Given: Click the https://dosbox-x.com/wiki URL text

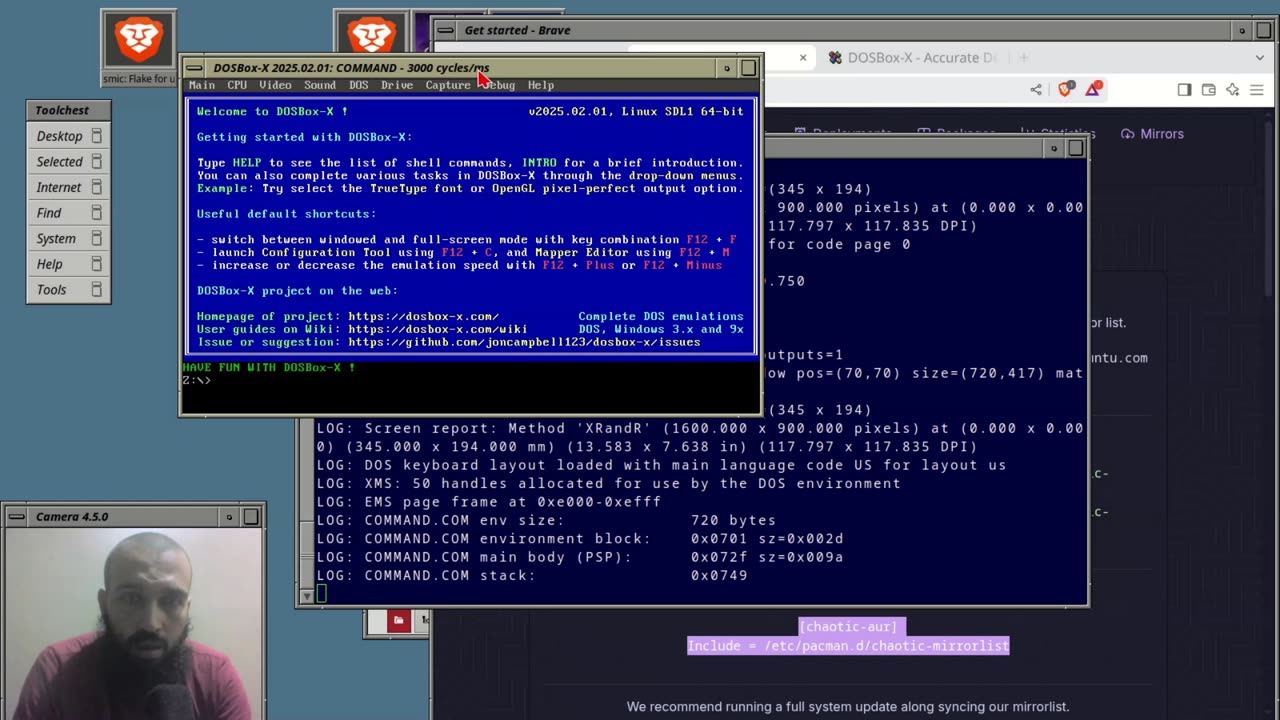Looking at the screenshot, I should point(438,329).
